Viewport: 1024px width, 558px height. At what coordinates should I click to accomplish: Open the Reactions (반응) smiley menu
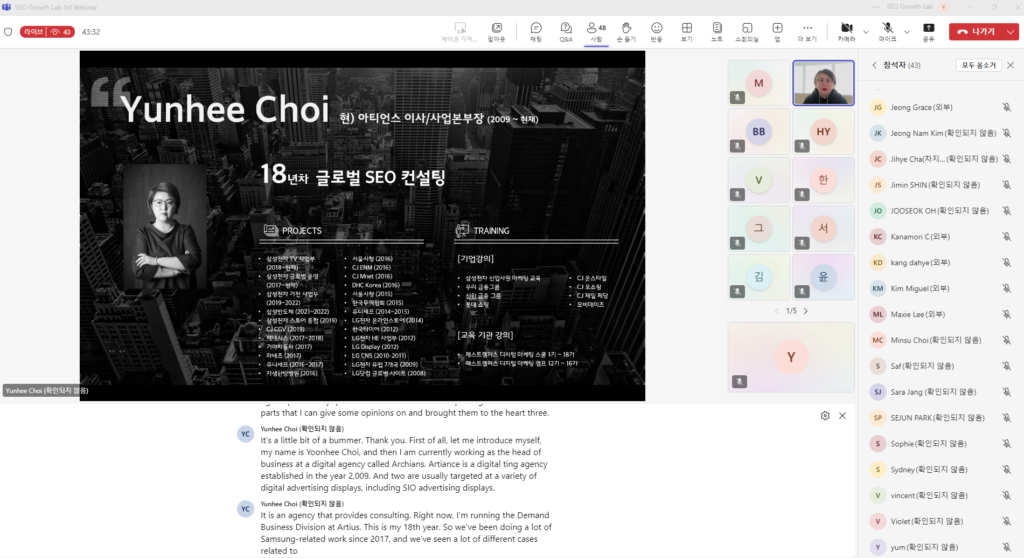[x=656, y=31]
